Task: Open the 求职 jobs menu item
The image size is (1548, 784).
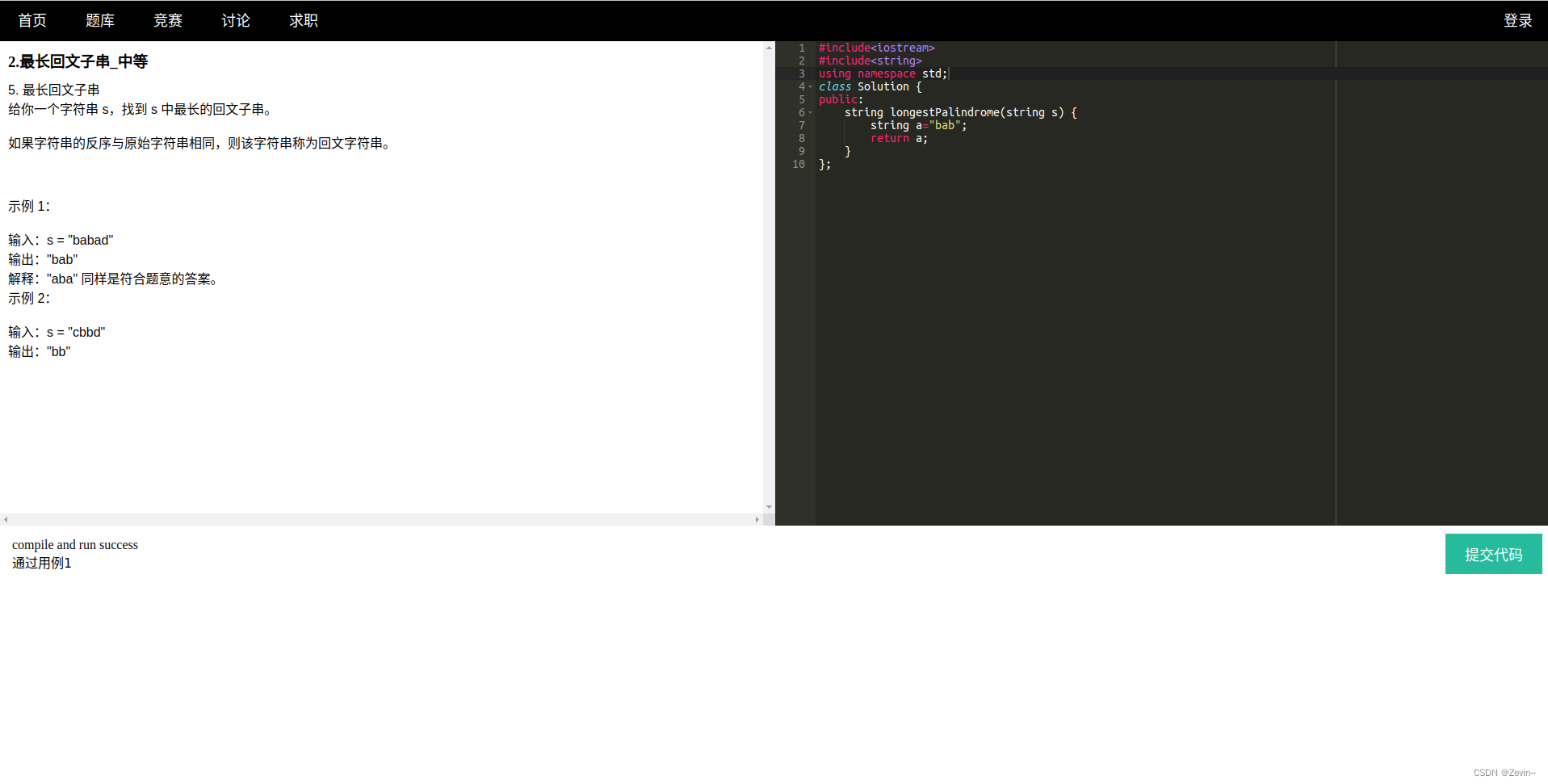Action: [304, 21]
